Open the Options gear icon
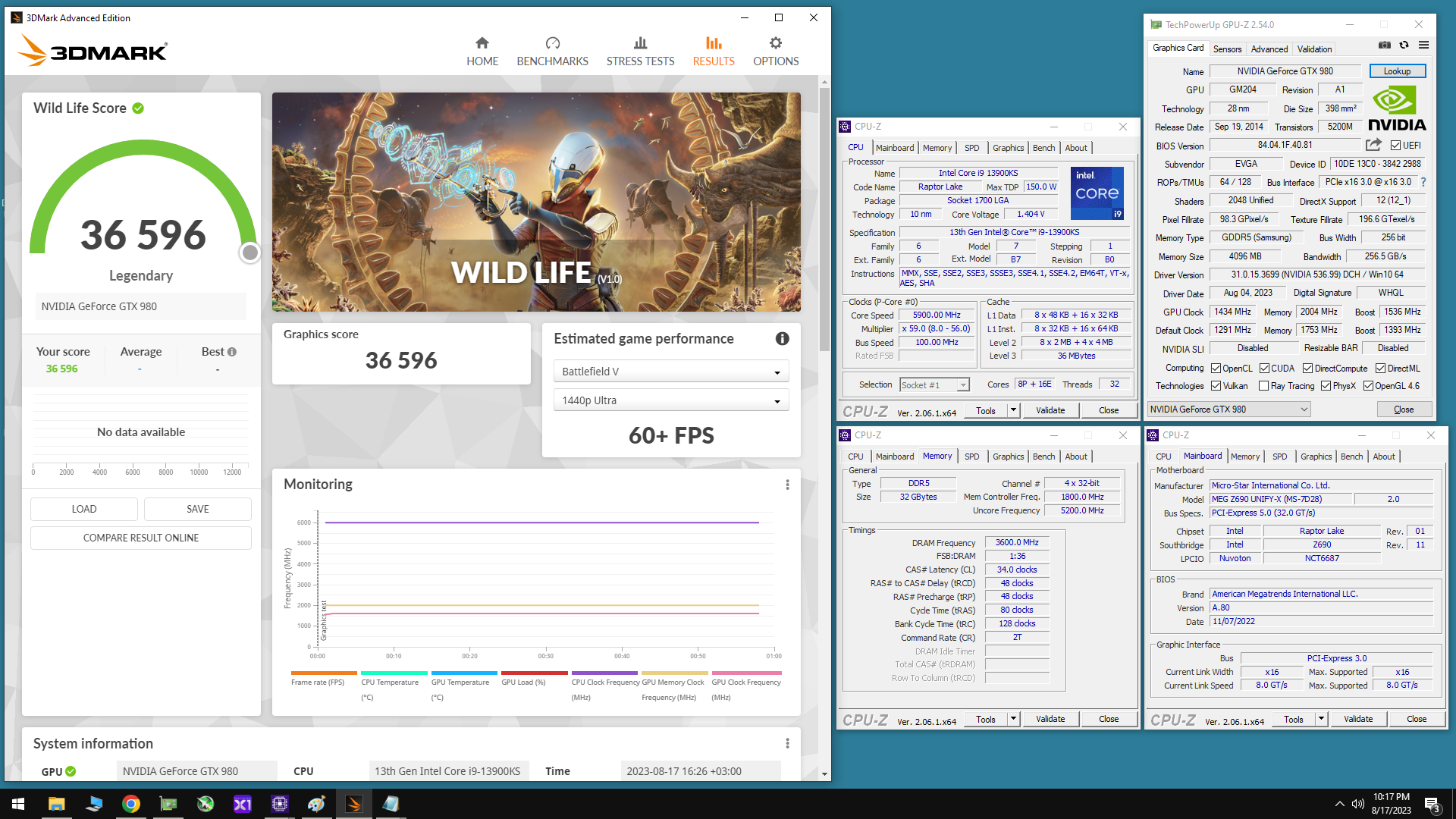This screenshot has height=819, width=1456. [775, 43]
